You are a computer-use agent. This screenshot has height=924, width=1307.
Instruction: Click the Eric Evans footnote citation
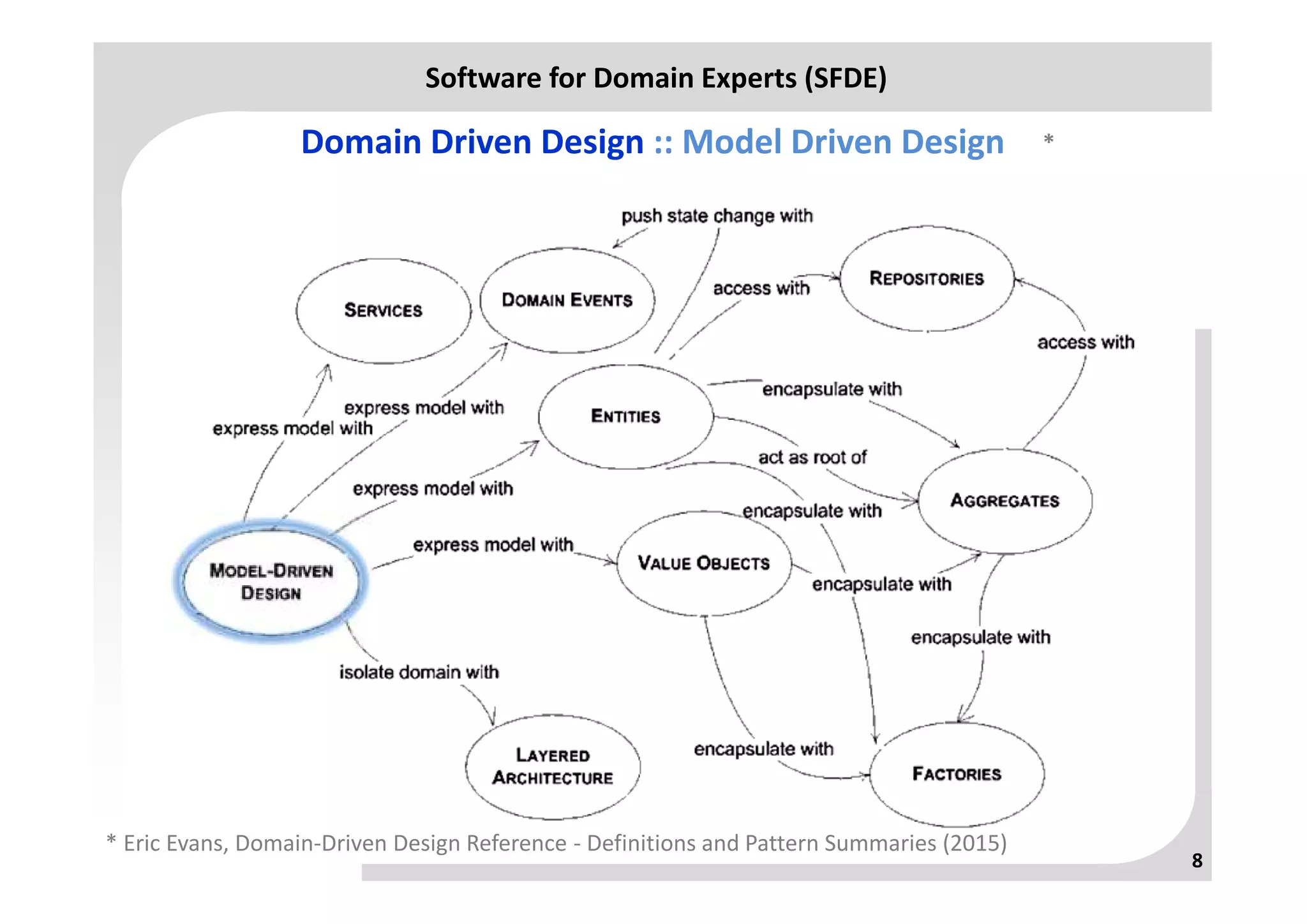(x=557, y=844)
